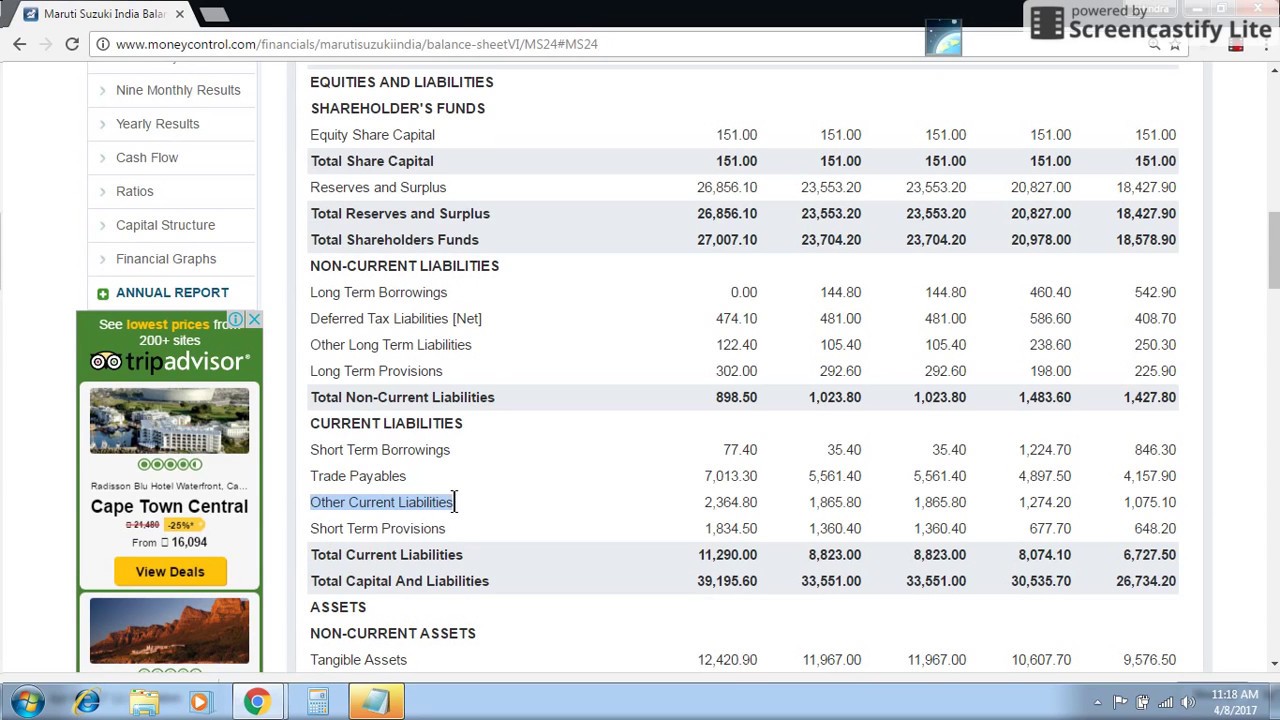Click the AdChoices info icon on the ad
The width and height of the screenshot is (1280, 720).
point(236,320)
